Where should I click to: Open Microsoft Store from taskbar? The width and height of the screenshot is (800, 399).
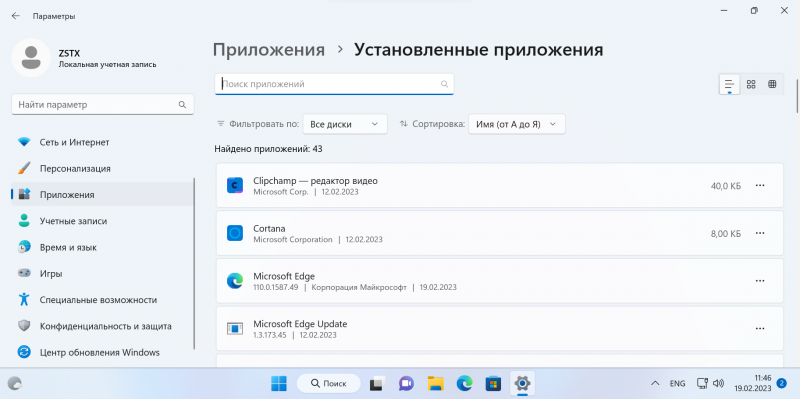(x=493, y=383)
